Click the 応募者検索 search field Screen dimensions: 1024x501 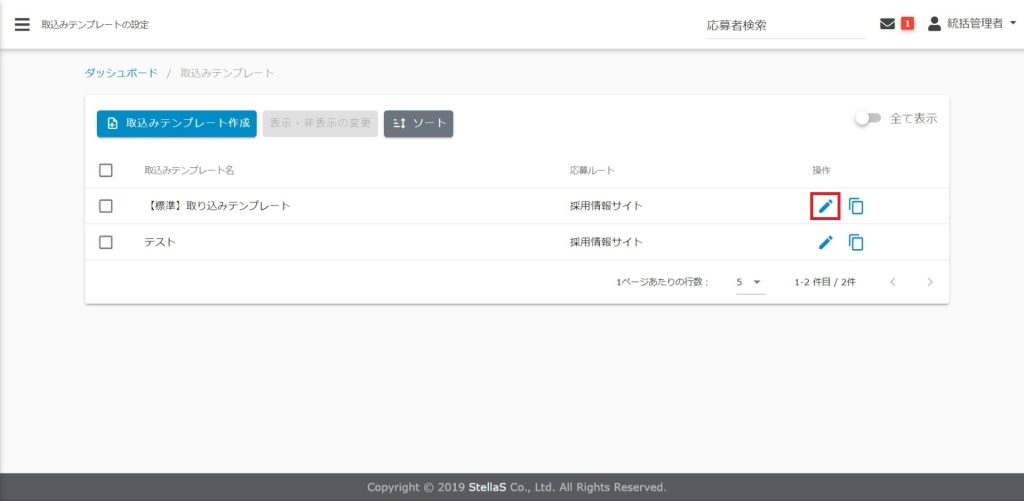coord(784,25)
